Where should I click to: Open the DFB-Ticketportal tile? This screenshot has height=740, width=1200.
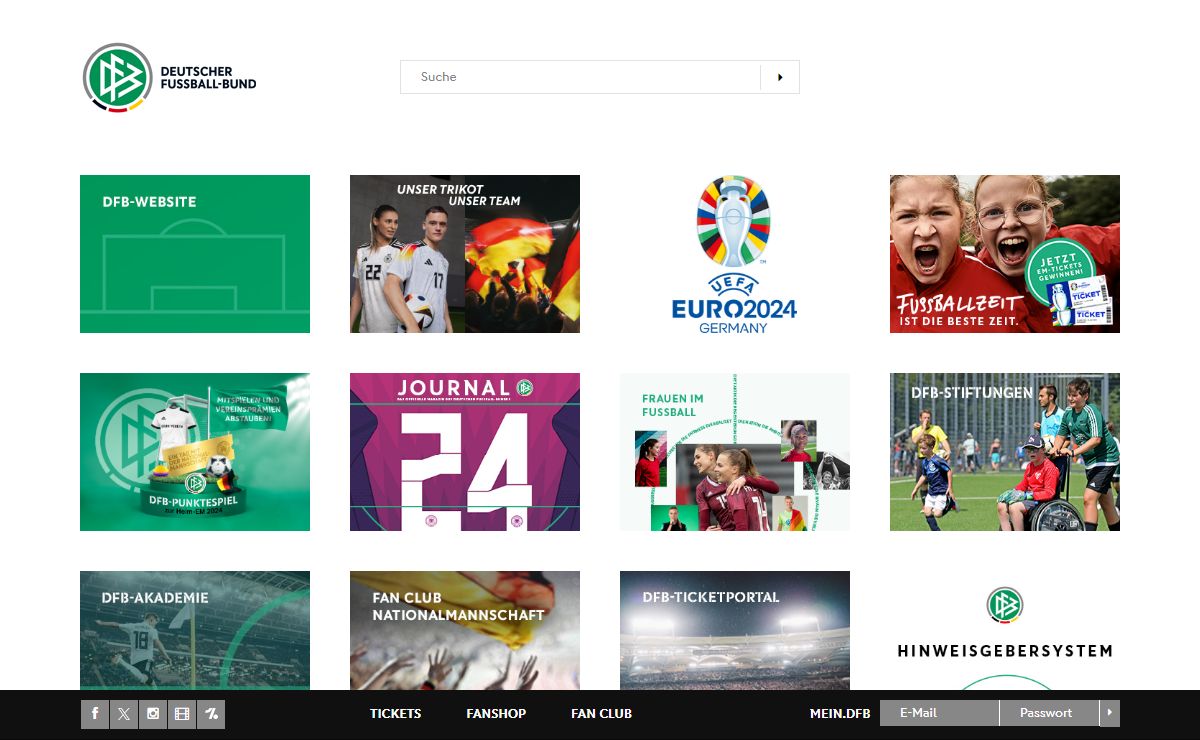point(735,630)
